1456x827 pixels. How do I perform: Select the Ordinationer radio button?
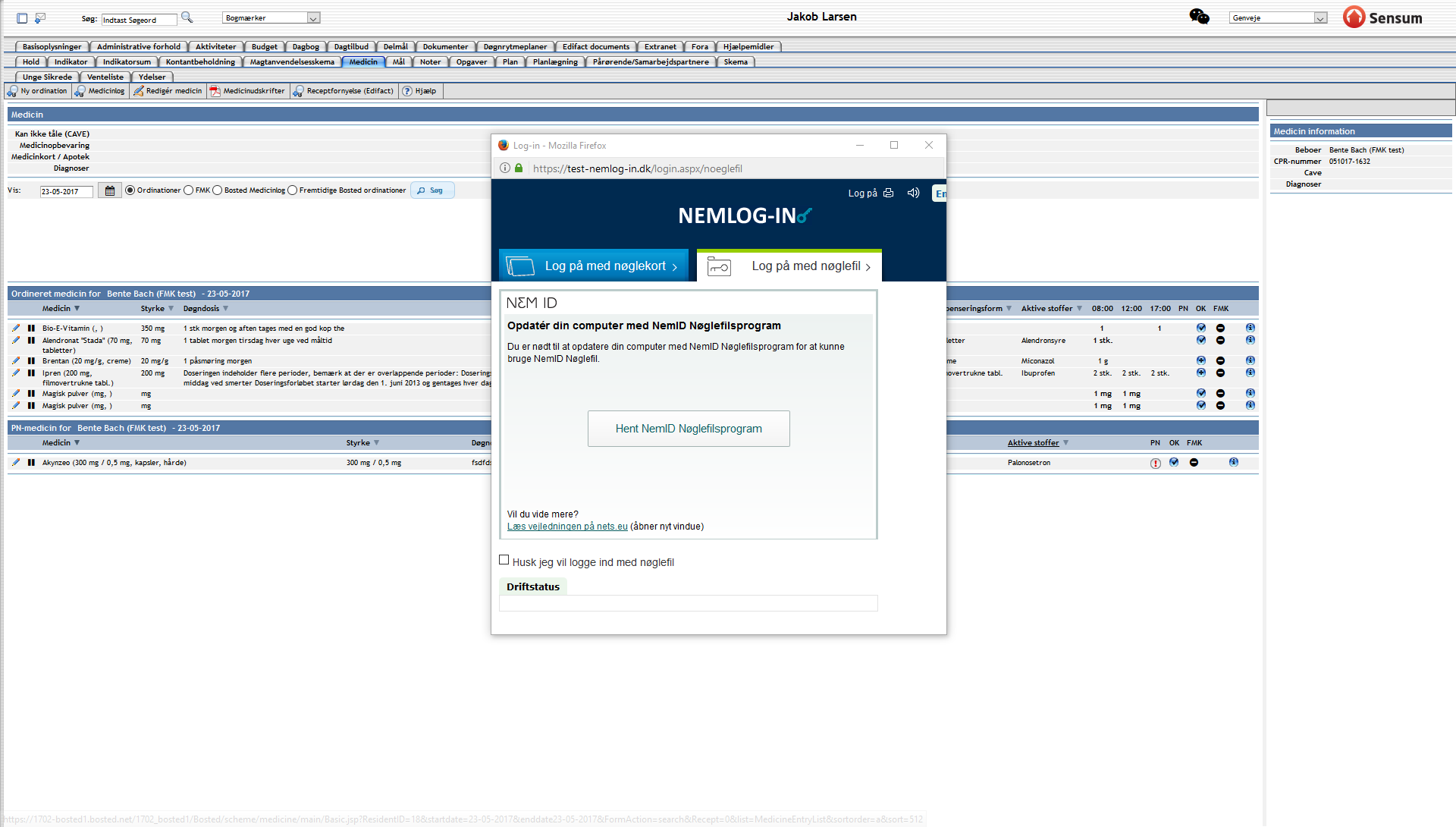[x=130, y=190]
